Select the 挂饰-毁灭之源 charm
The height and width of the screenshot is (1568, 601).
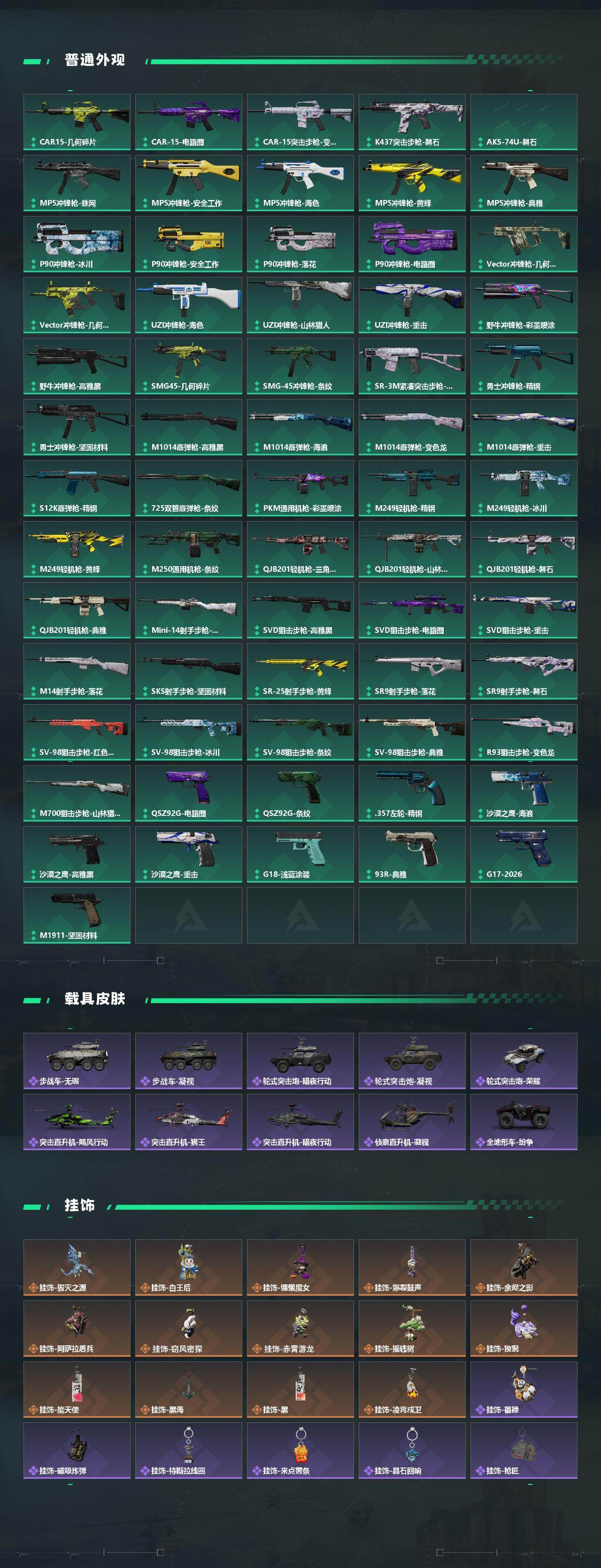(77, 1267)
